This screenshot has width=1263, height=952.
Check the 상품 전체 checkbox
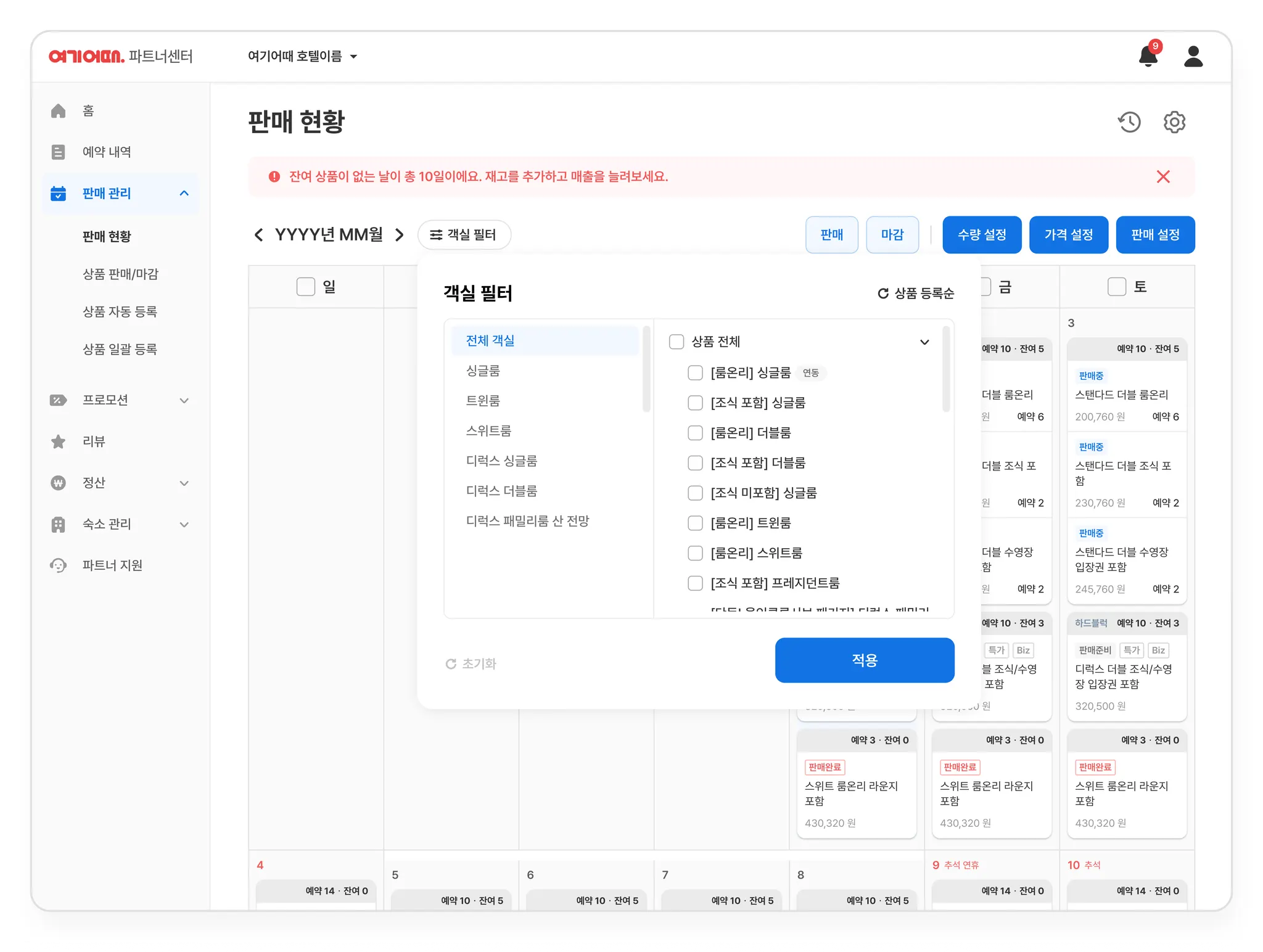677,342
